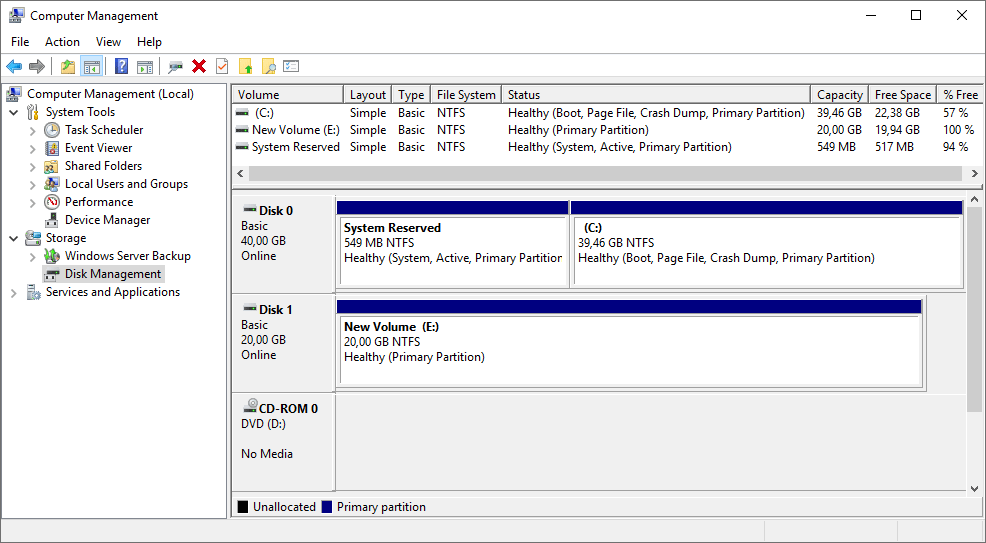Viewport: 986px width, 543px height.
Task: Click the disk view scroll up arrow
Action: click(974, 200)
